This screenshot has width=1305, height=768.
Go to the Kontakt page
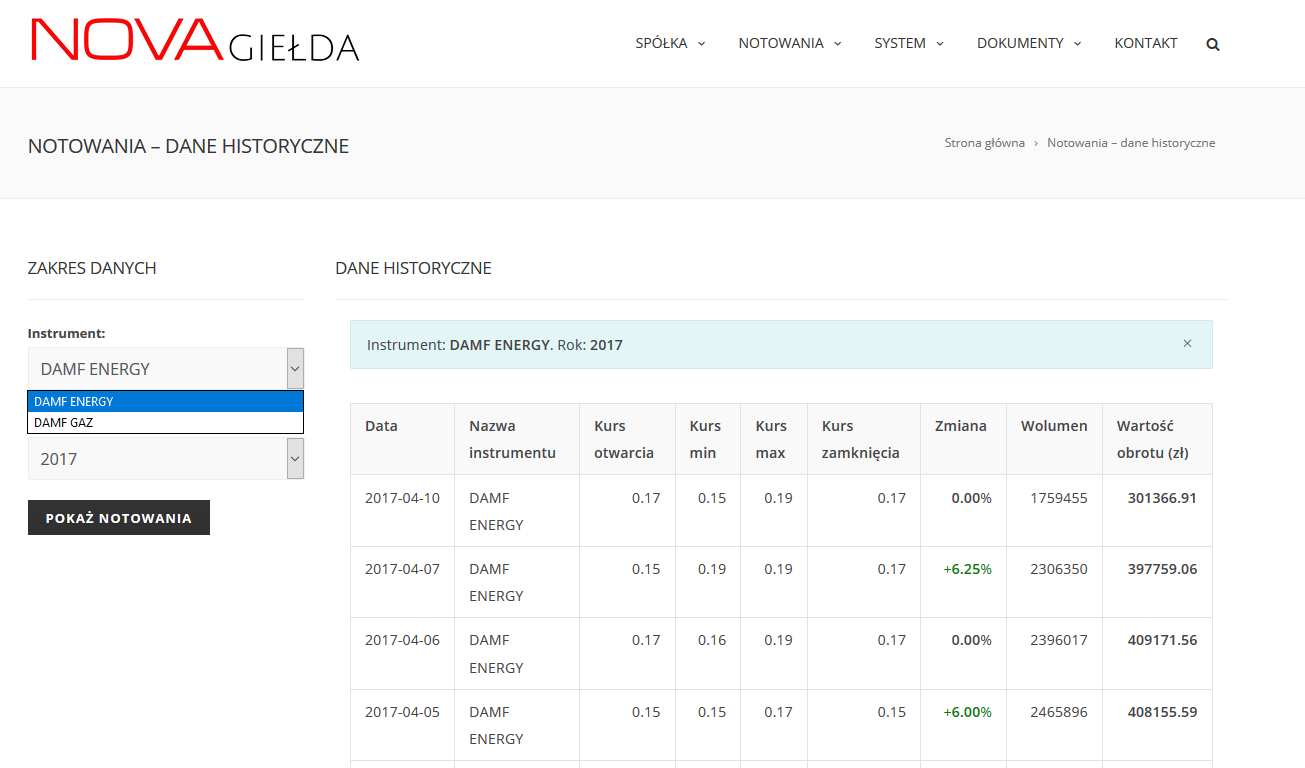pos(1146,43)
